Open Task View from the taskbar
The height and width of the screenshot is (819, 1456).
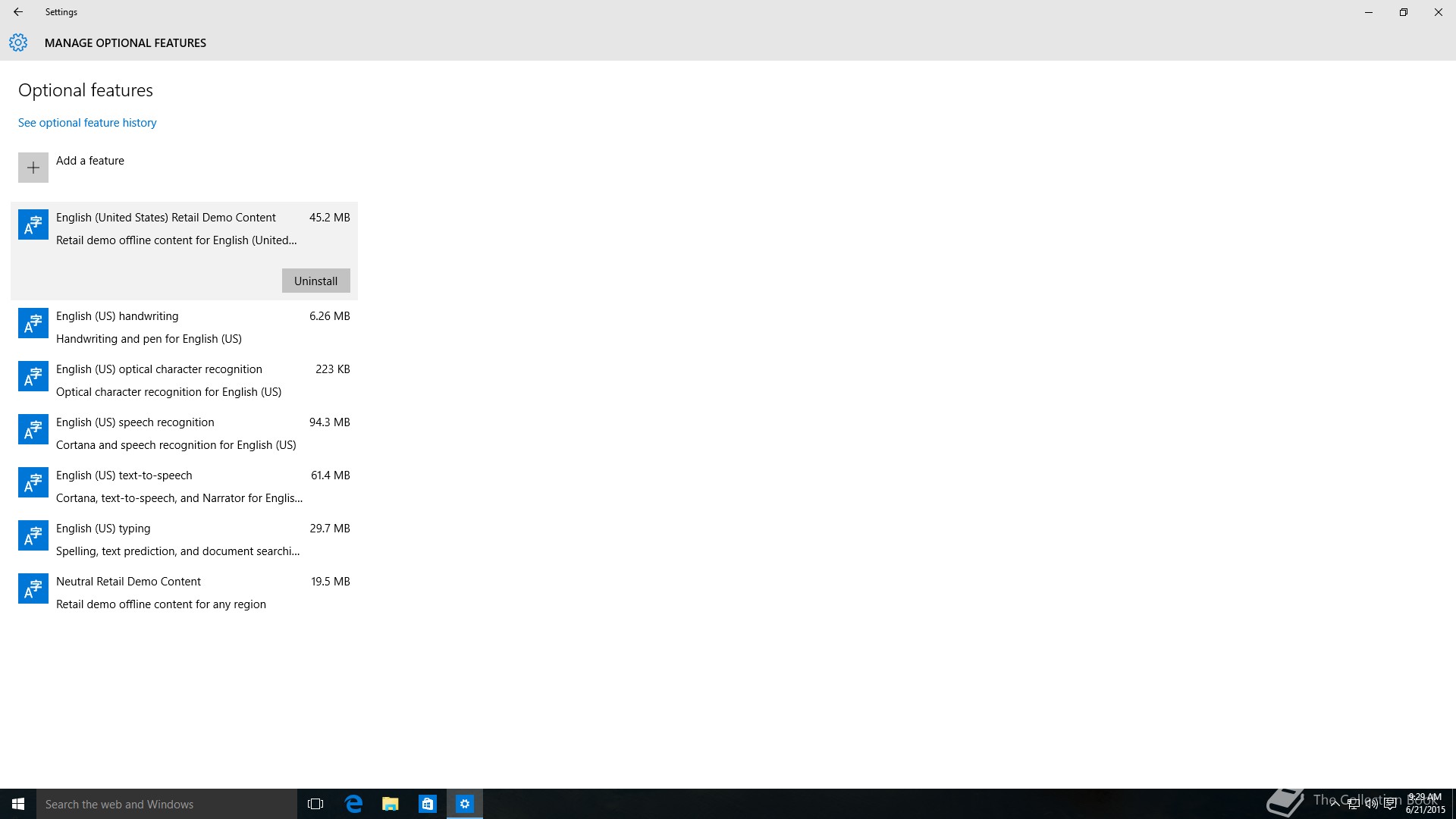coord(315,804)
